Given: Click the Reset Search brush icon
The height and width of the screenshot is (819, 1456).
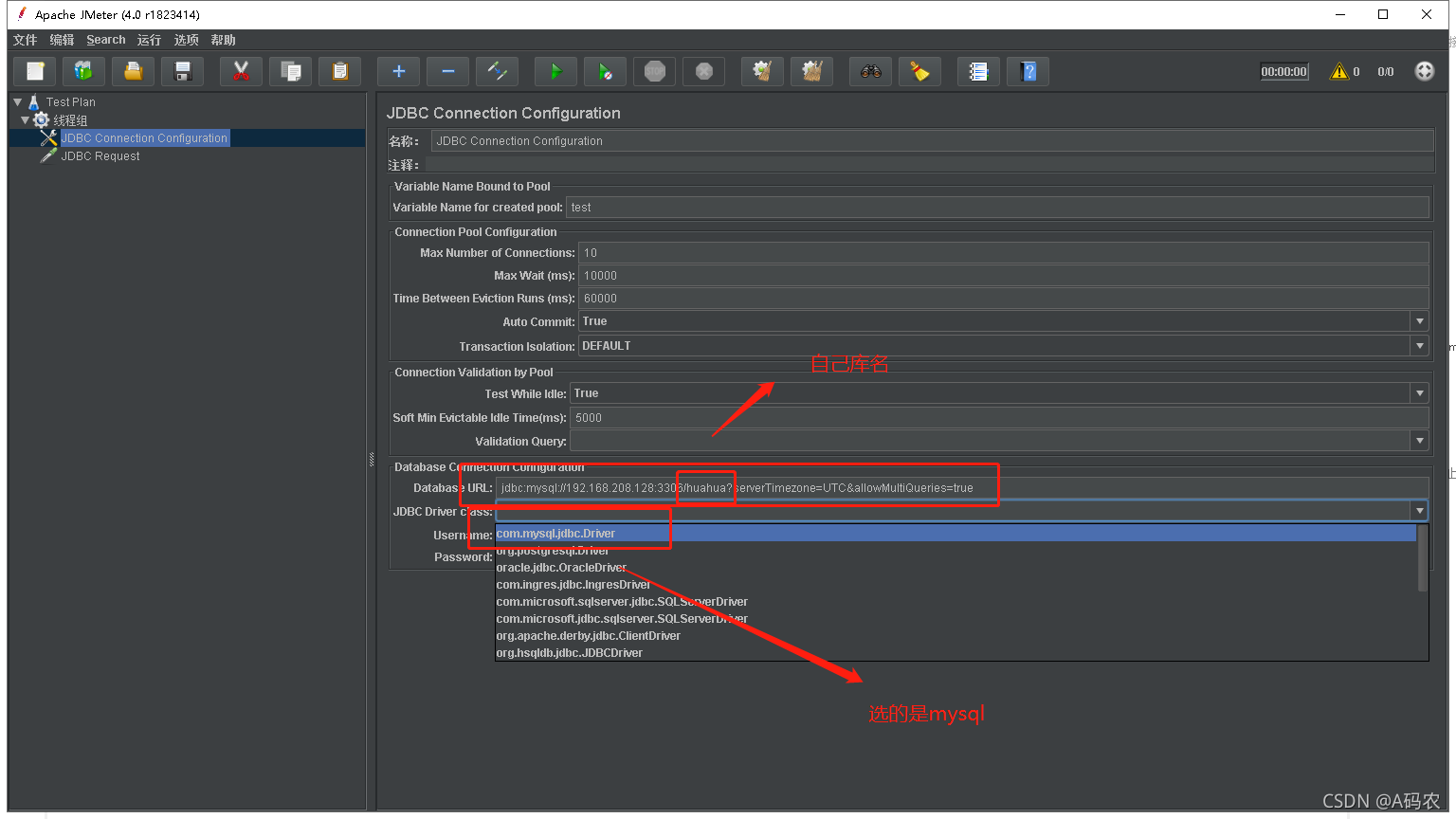Looking at the screenshot, I should pyautogui.click(x=920, y=71).
